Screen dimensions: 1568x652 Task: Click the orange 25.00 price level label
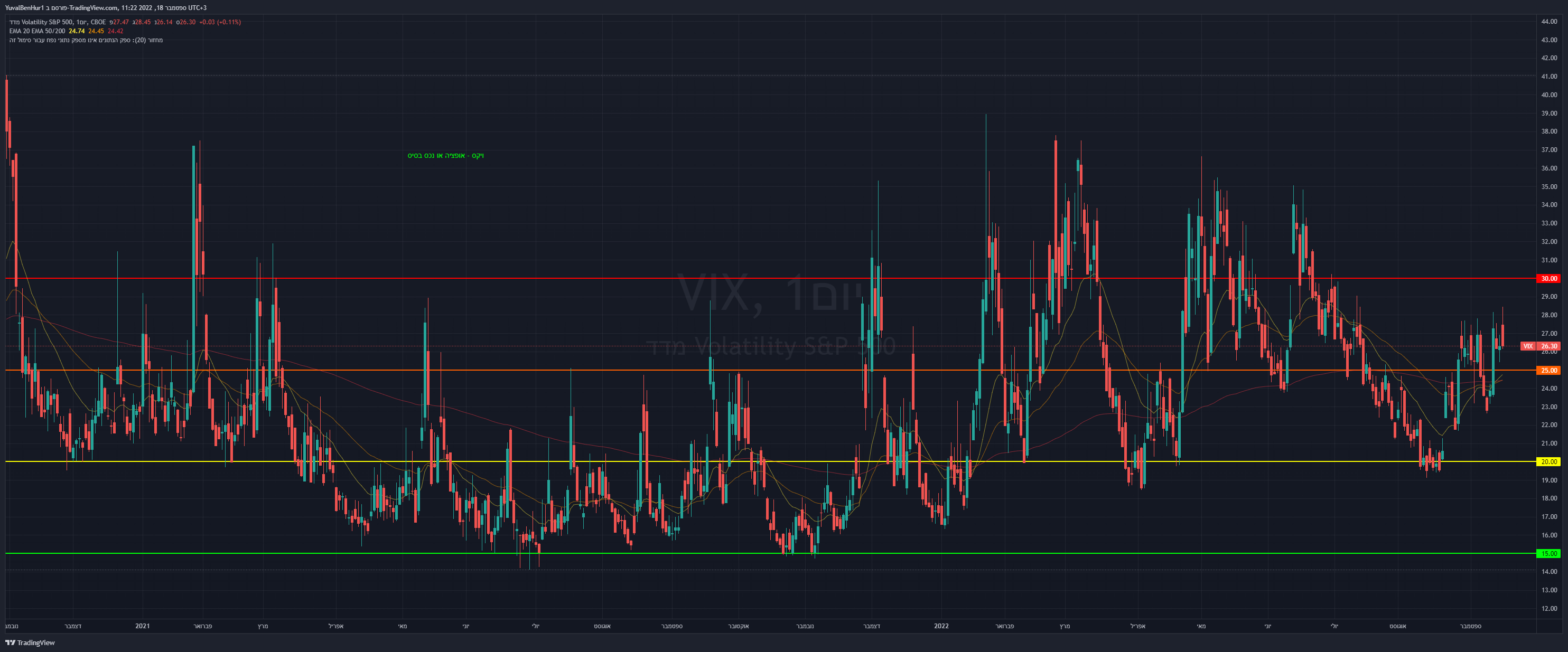[x=1548, y=371]
